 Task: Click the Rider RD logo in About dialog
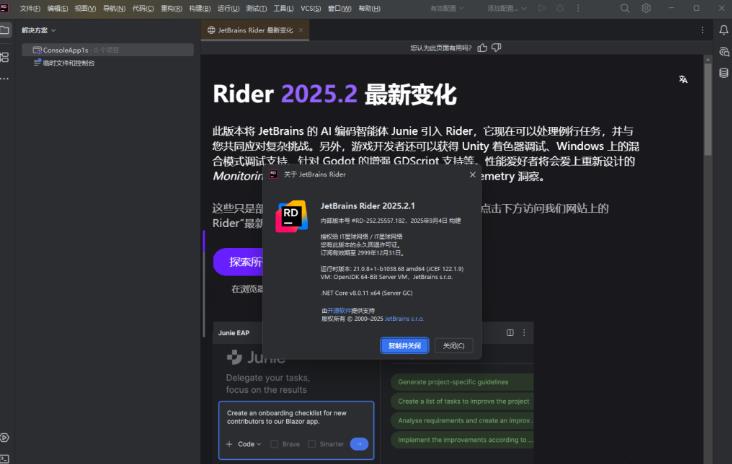(291, 216)
